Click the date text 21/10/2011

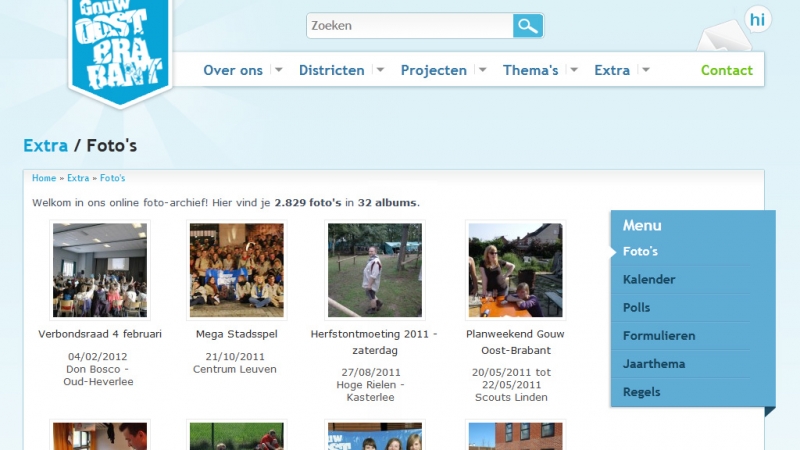[x=235, y=357]
